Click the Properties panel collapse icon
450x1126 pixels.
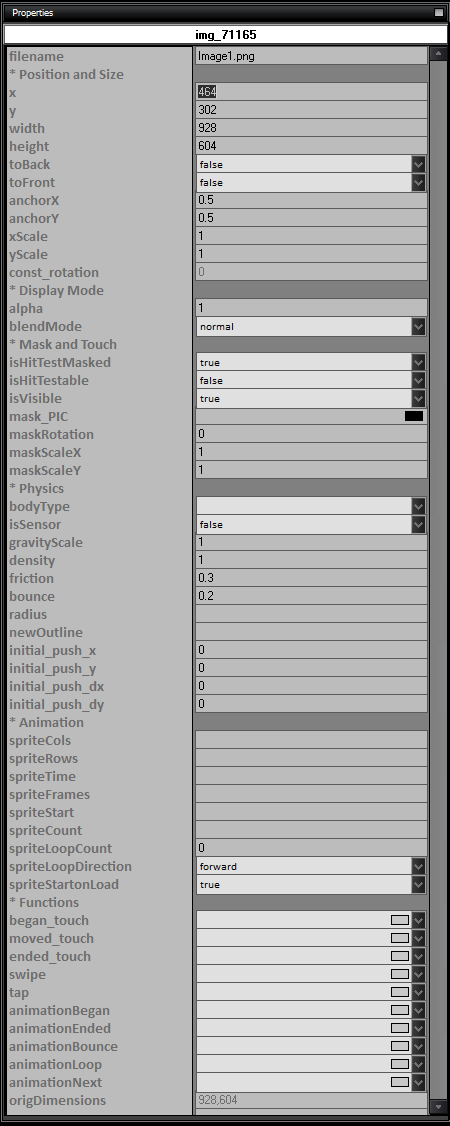pyautogui.click(x=439, y=12)
